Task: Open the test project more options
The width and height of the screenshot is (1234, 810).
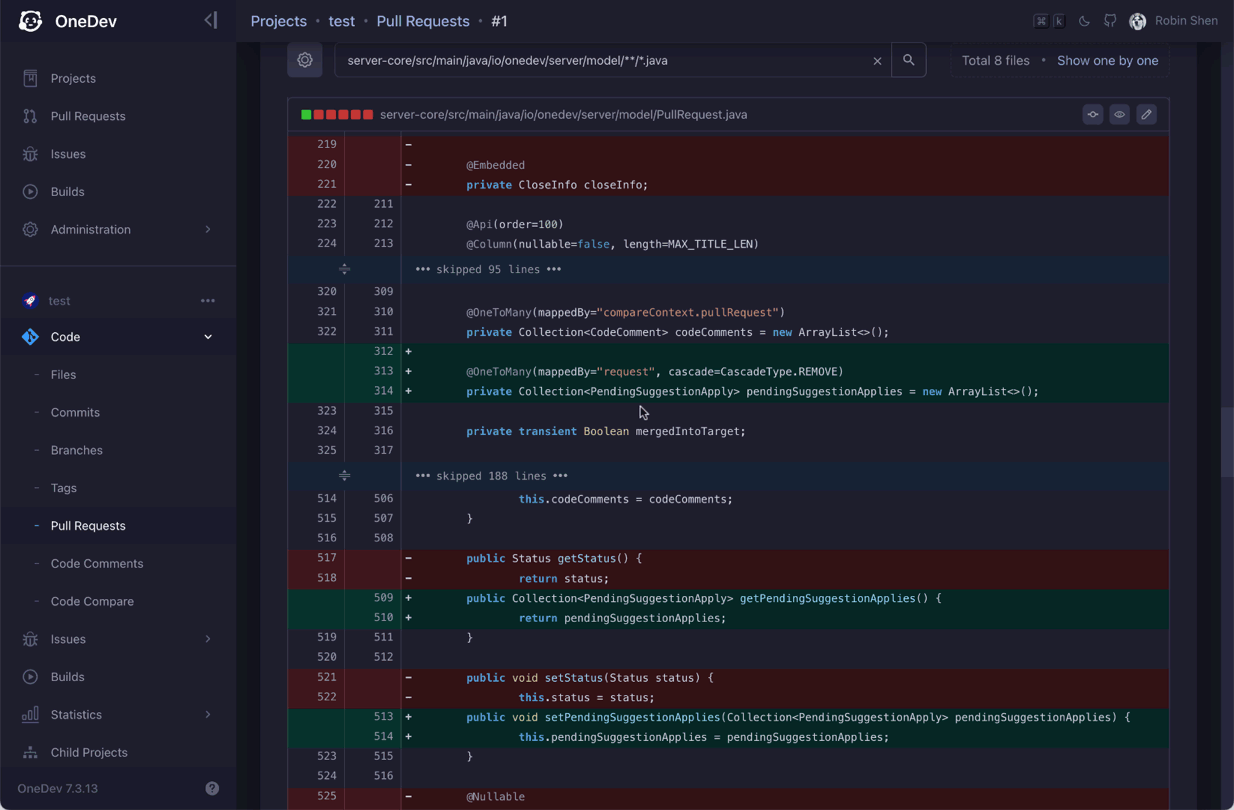Action: (208, 301)
